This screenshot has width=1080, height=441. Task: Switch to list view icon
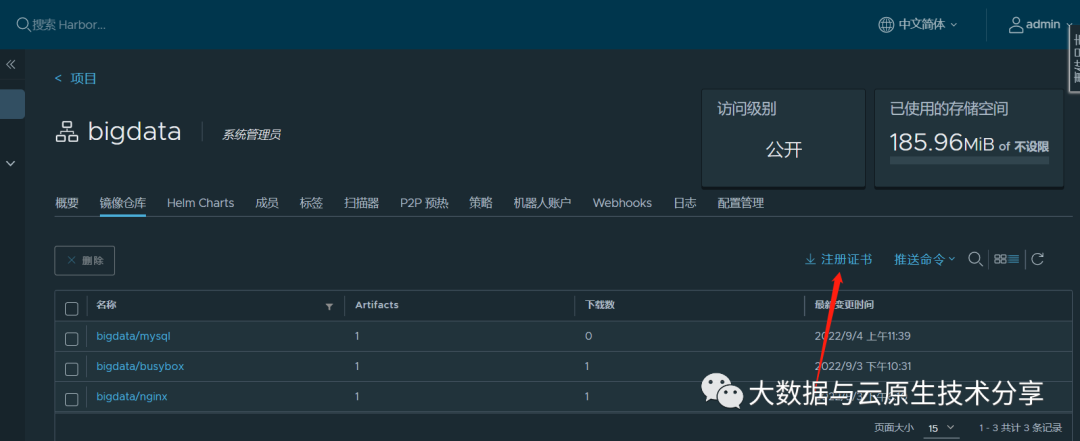click(x=1013, y=259)
